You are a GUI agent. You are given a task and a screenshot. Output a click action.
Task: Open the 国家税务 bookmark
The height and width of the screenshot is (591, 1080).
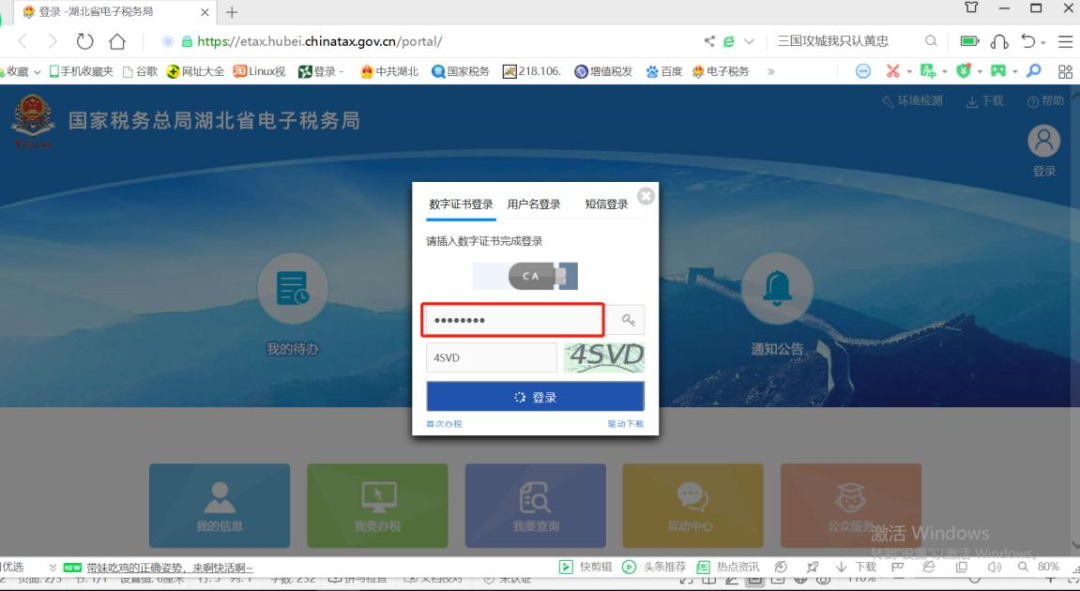461,71
